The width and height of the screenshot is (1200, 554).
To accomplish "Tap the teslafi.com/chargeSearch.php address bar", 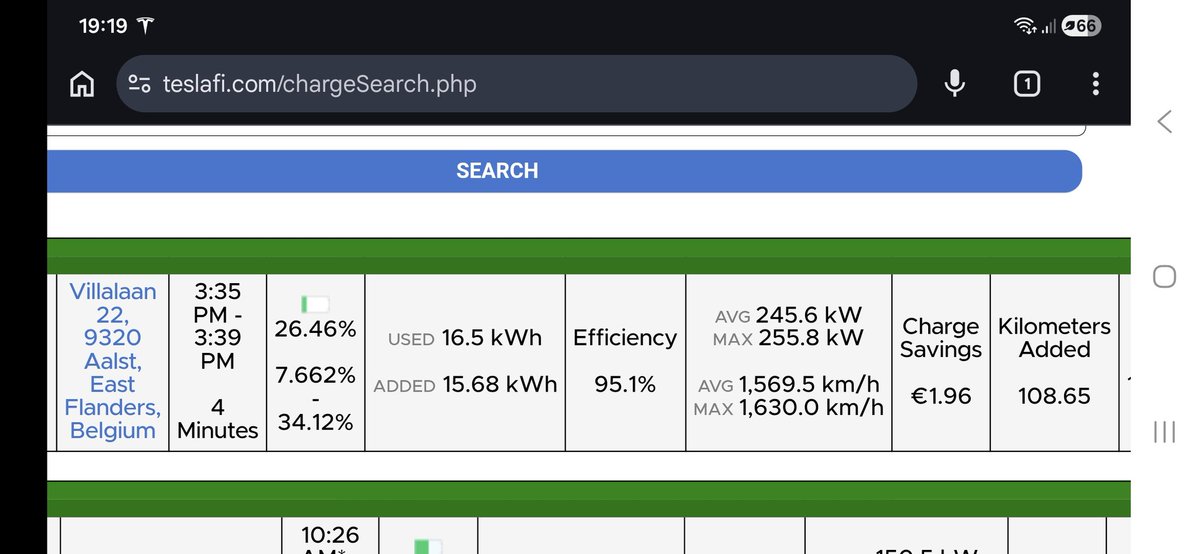I will (x=517, y=84).
